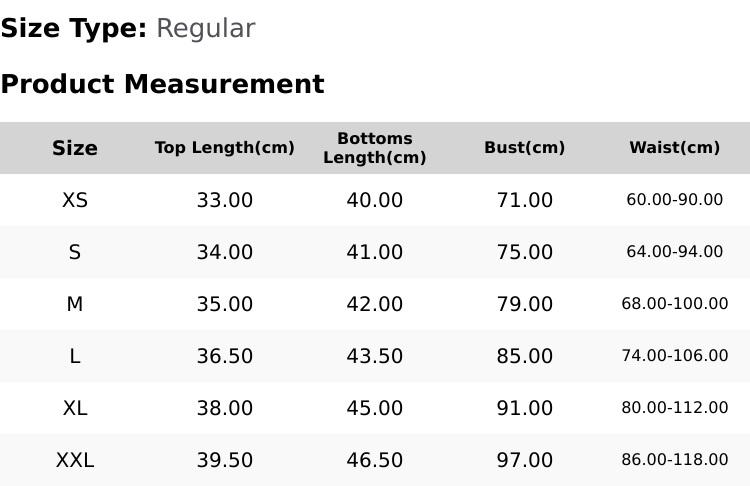Select the Top Length(cm) column header

[224, 148]
